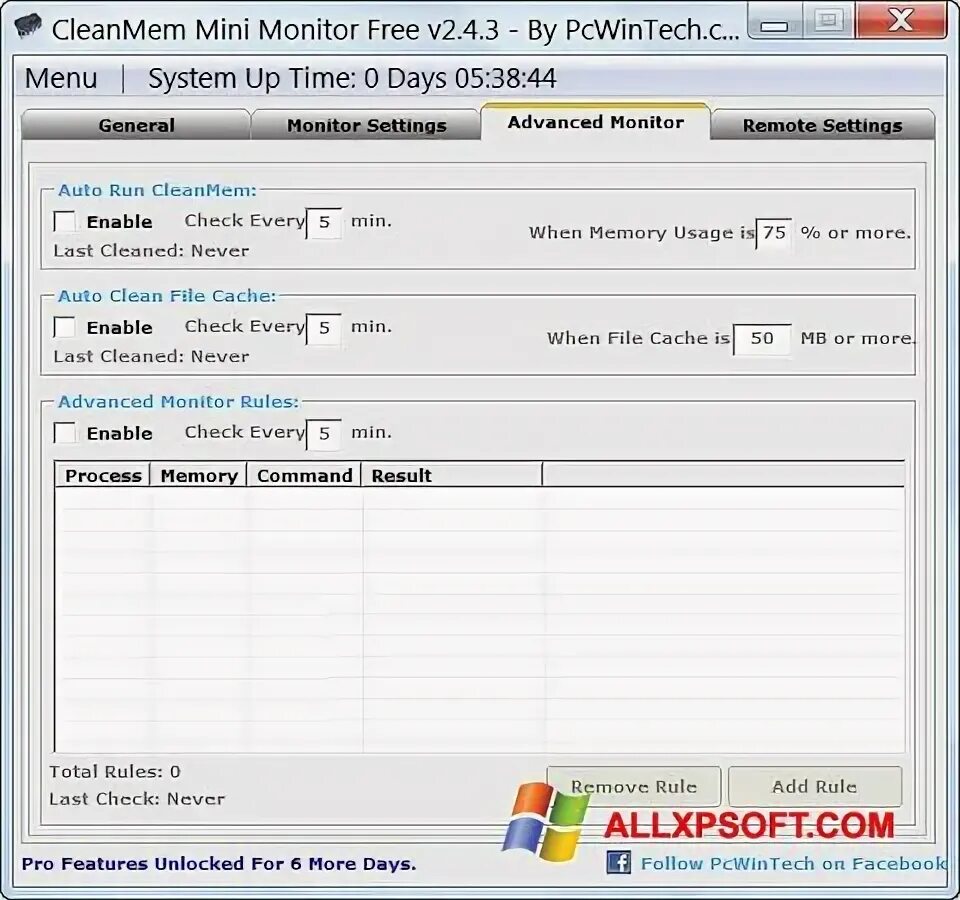The height and width of the screenshot is (900, 960).
Task: Enable Auto Clean File Cache checkbox
Action: tap(64, 327)
